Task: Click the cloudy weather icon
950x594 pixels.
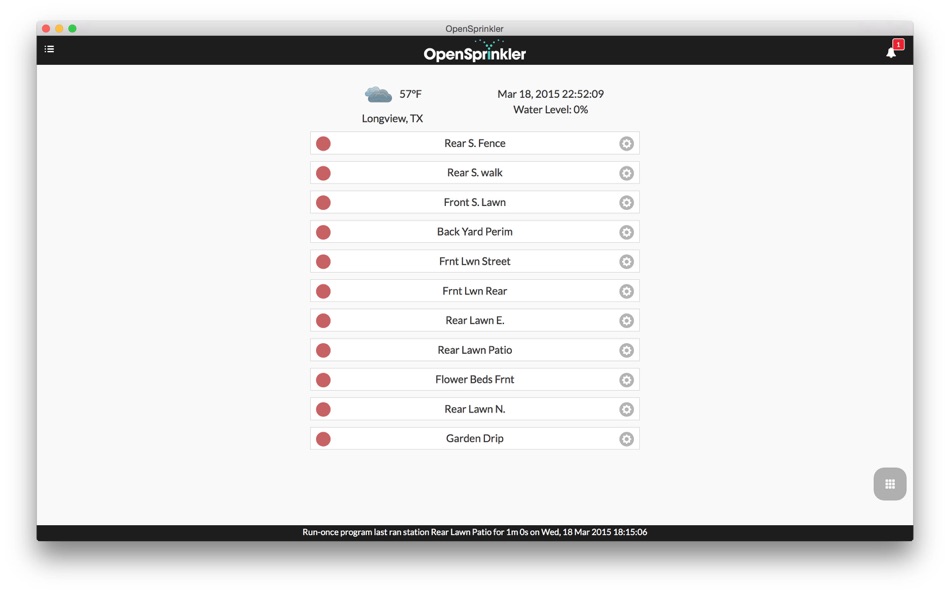Action: [378, 95]
